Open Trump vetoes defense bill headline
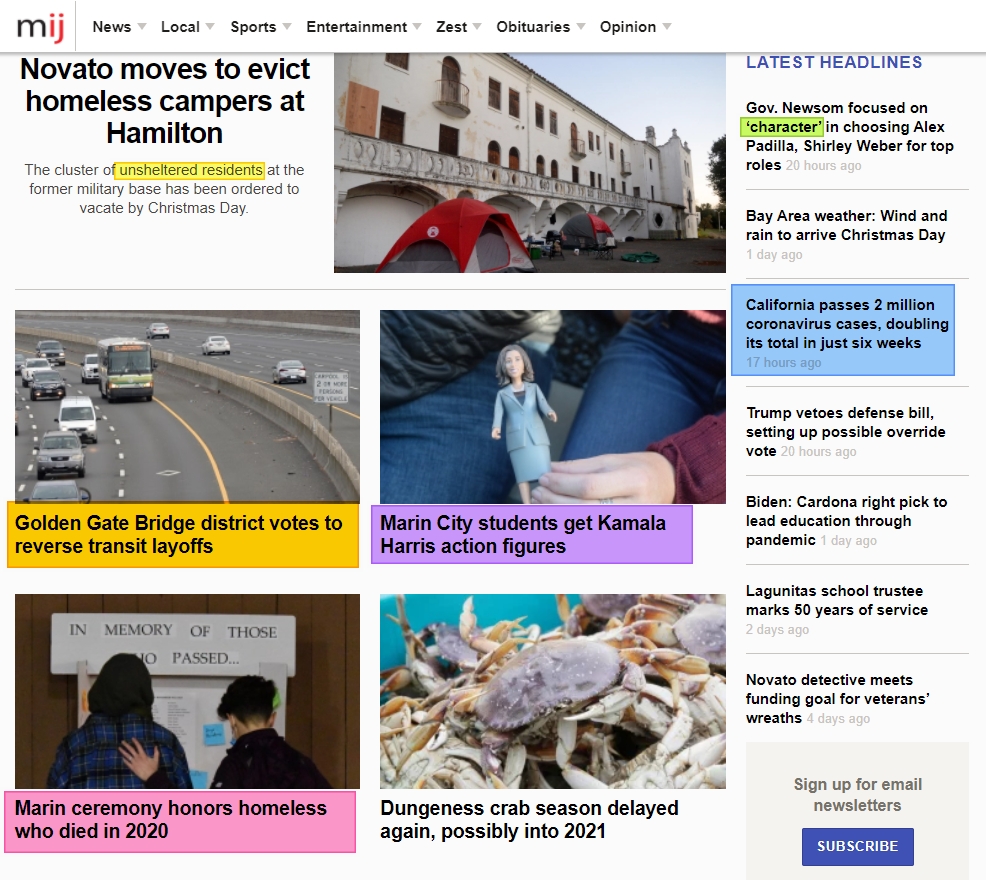This screenshot has height=880, width=986. [846, 432]
